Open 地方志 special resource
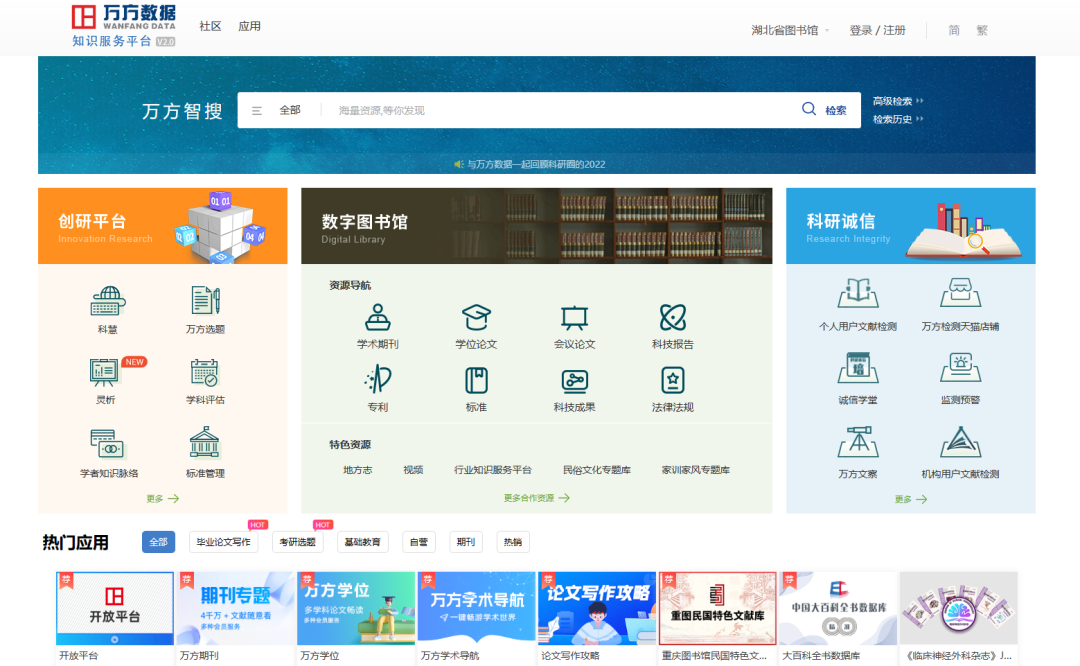 click(x=357, y=470)
